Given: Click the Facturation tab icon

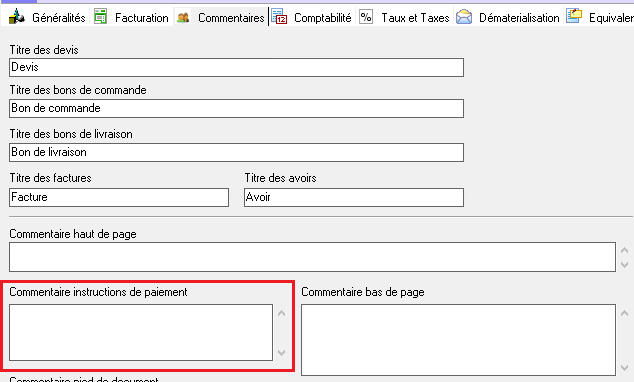Looking at the screenshot, I should pyautogui.click(x=100, y=17).
